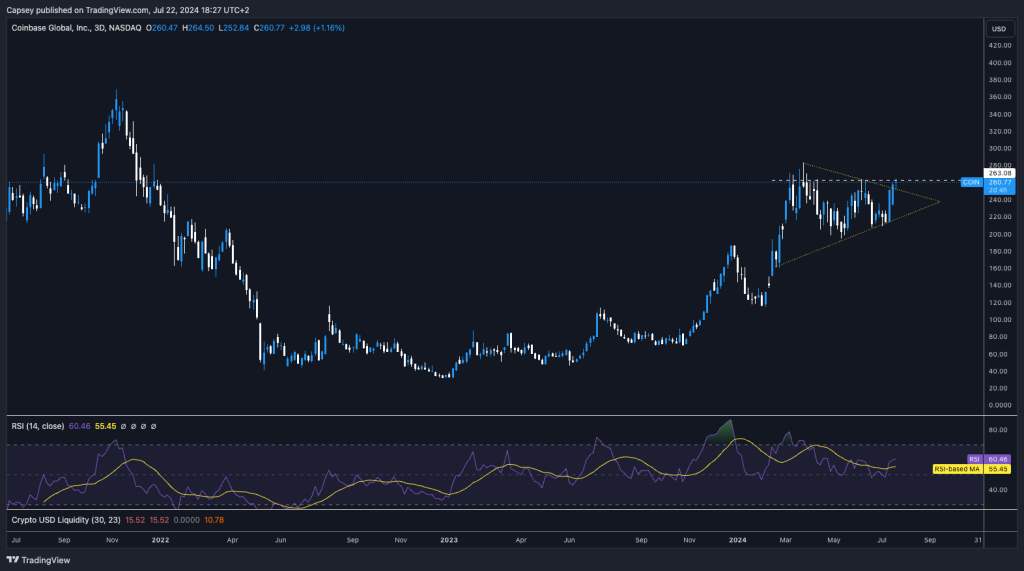Click the triangle pattern apex point
Image resolution: width=1024 pixels, height=571 pixels.
click(940, 203)
